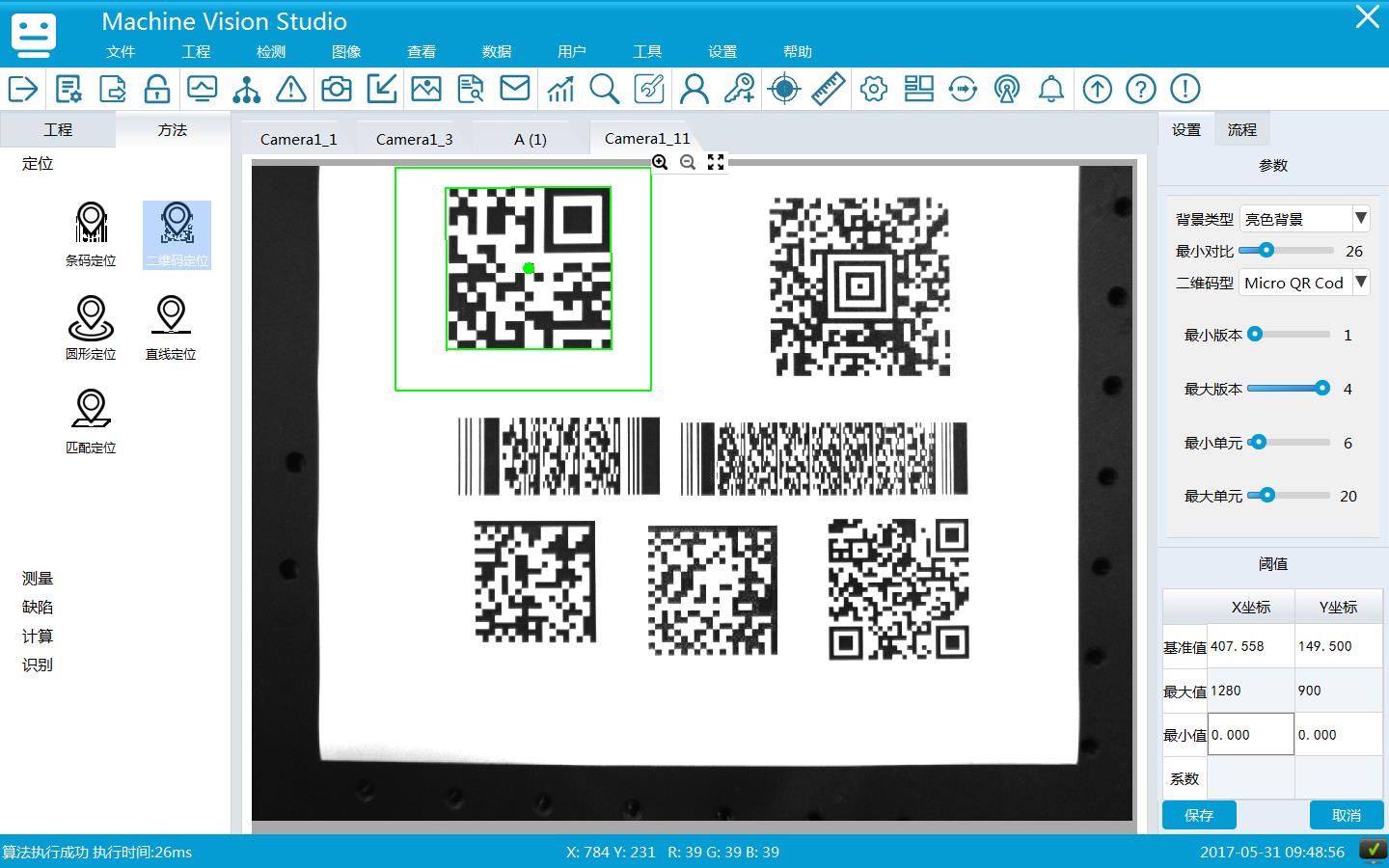Click the circular arrow transfer icon

[963, 89]
